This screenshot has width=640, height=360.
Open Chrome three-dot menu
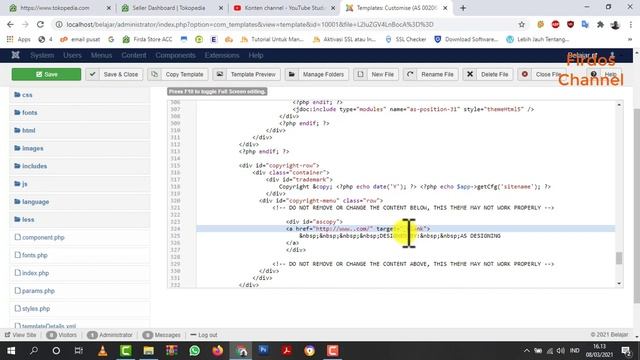[x=630, y=24]
